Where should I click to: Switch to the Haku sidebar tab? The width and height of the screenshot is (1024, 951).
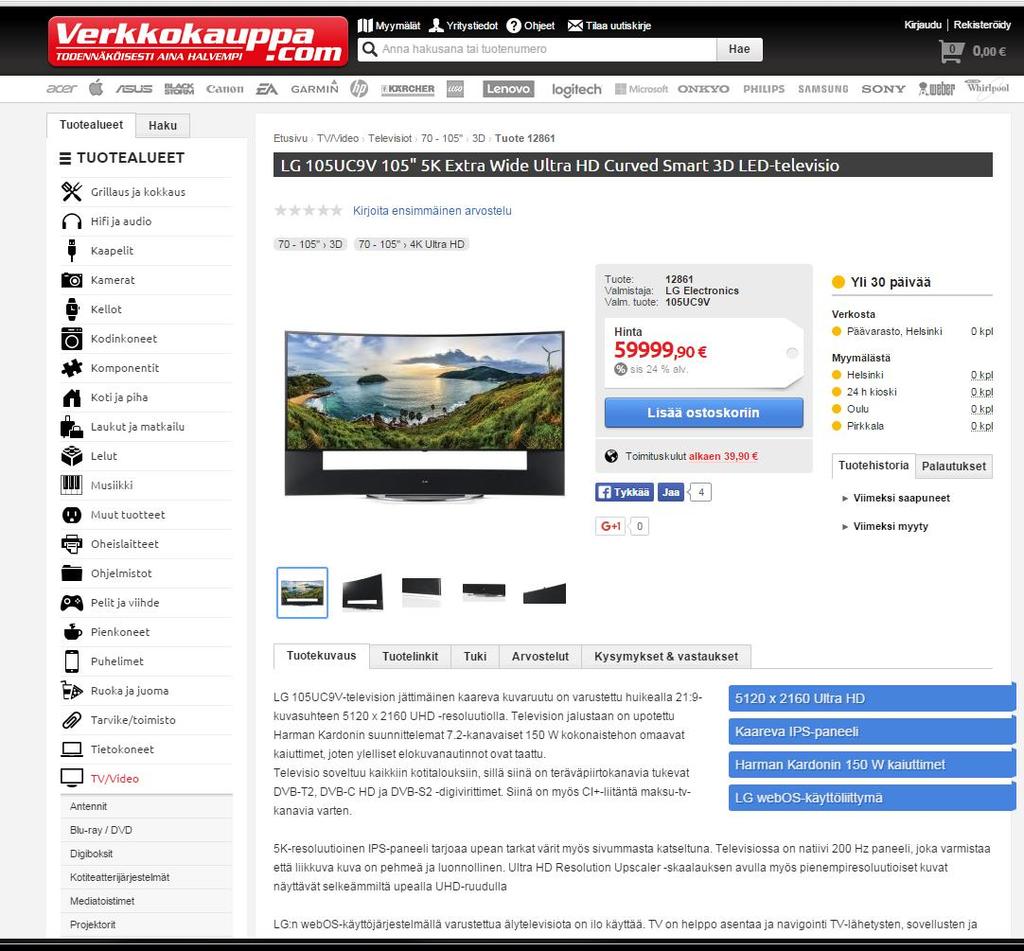(163, 125)
